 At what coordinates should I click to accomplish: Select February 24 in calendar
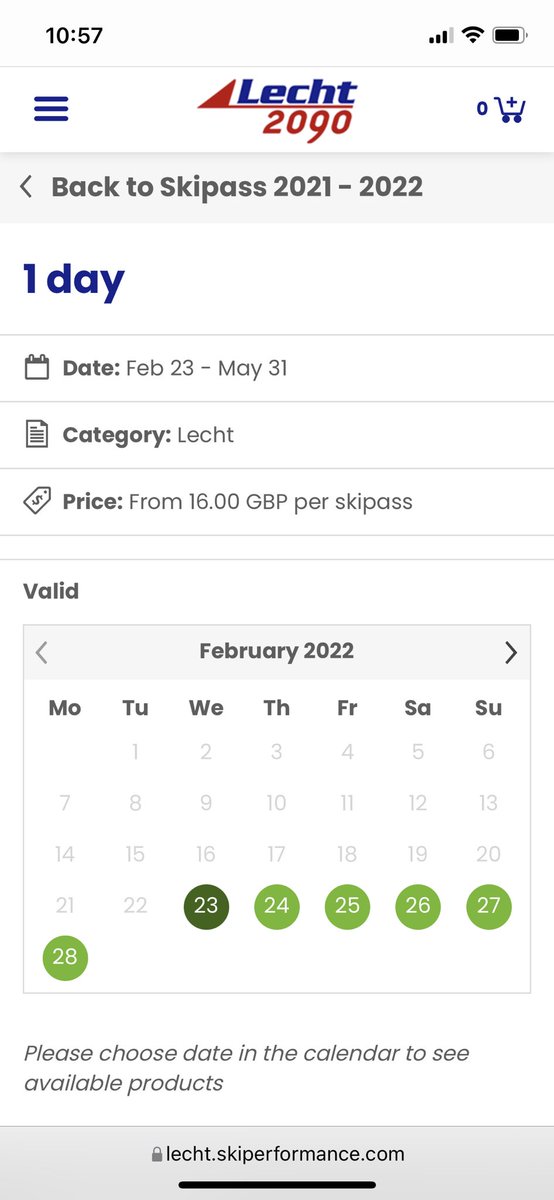click(277, 906)
